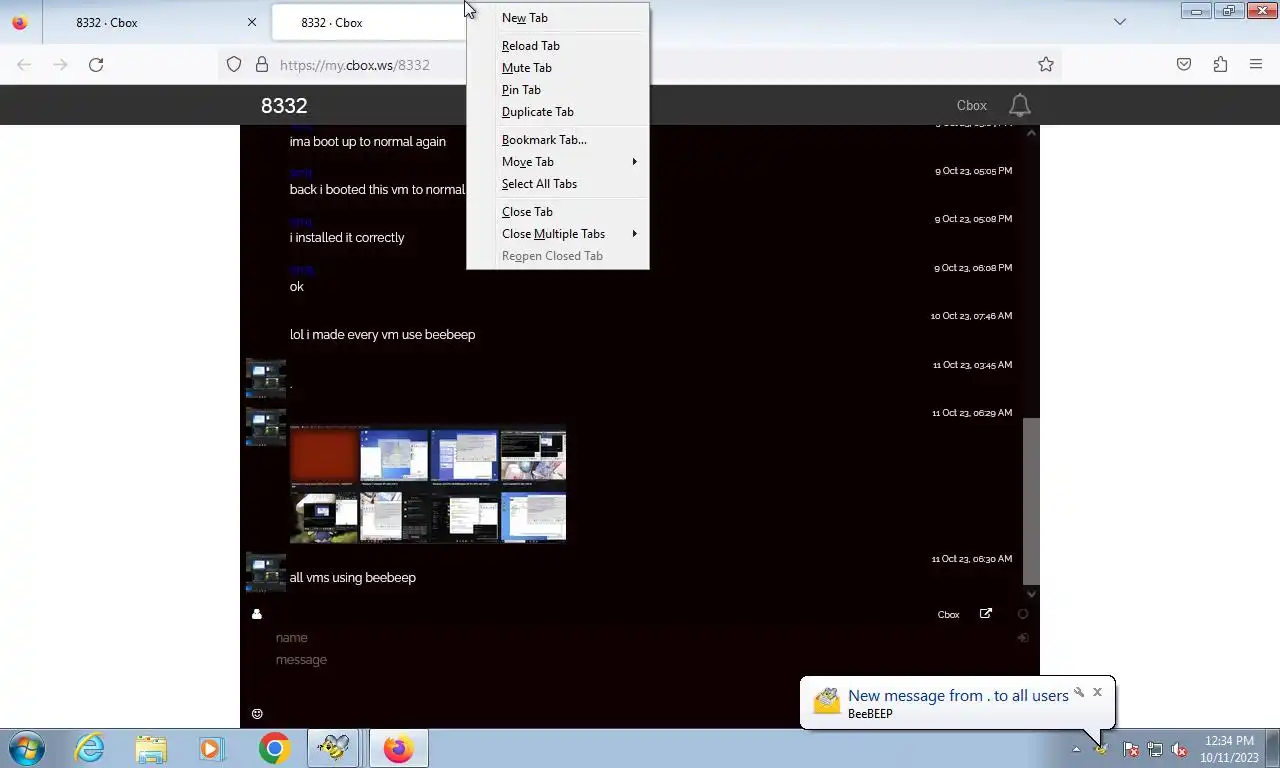This screenshot has height=768, width=1280.
Task: Click the Cbox link in the header
Action: pyautogui.click(x=972, y=105)
